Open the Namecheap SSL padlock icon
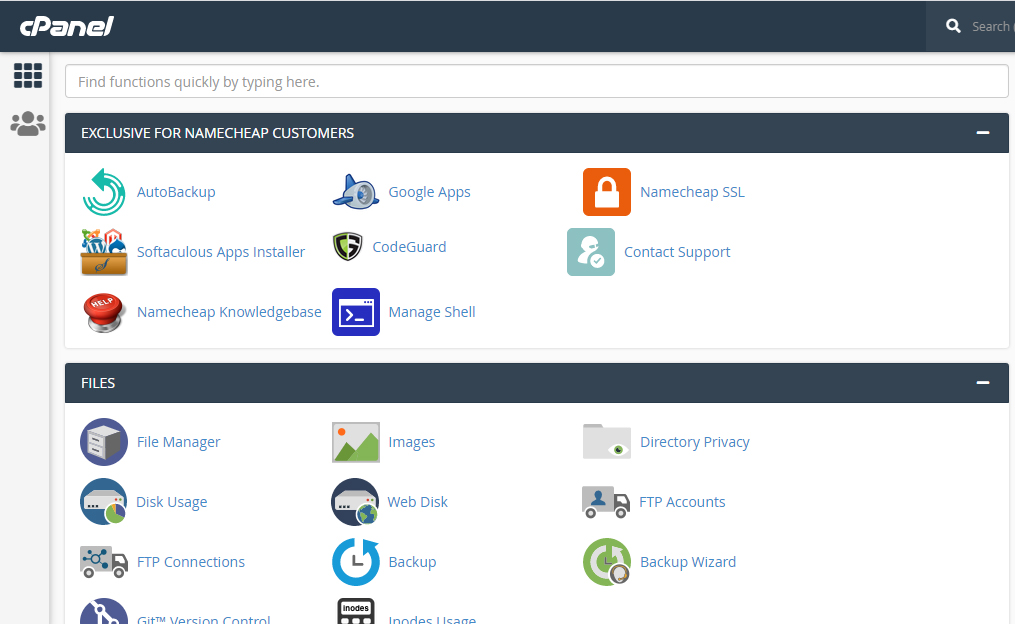Screen dimensions: 1015x624 tap(607, 192)
